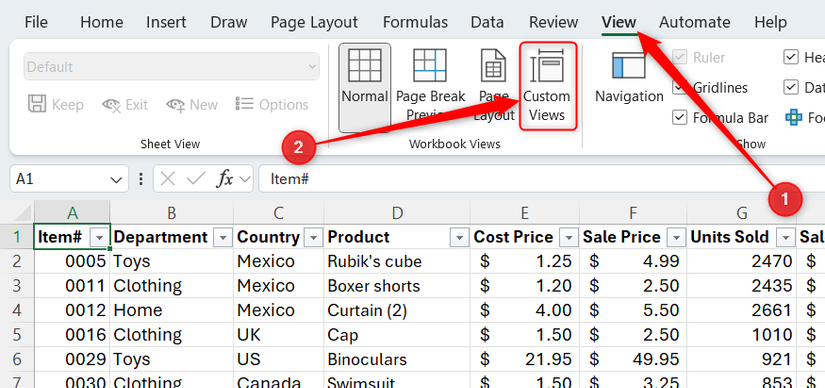
Task: Cancel formula bar entry X icon
Action: (167, 179)
